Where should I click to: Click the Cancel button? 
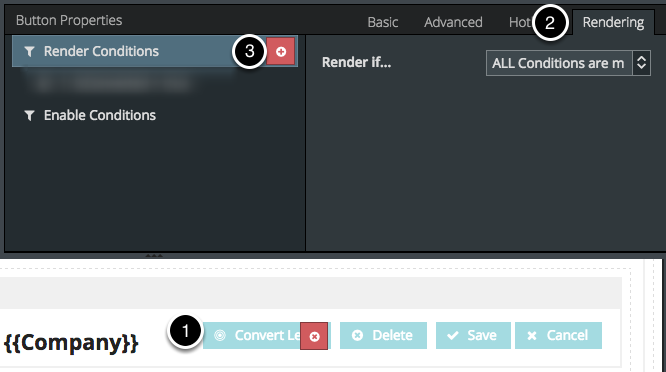click(558, 335)
